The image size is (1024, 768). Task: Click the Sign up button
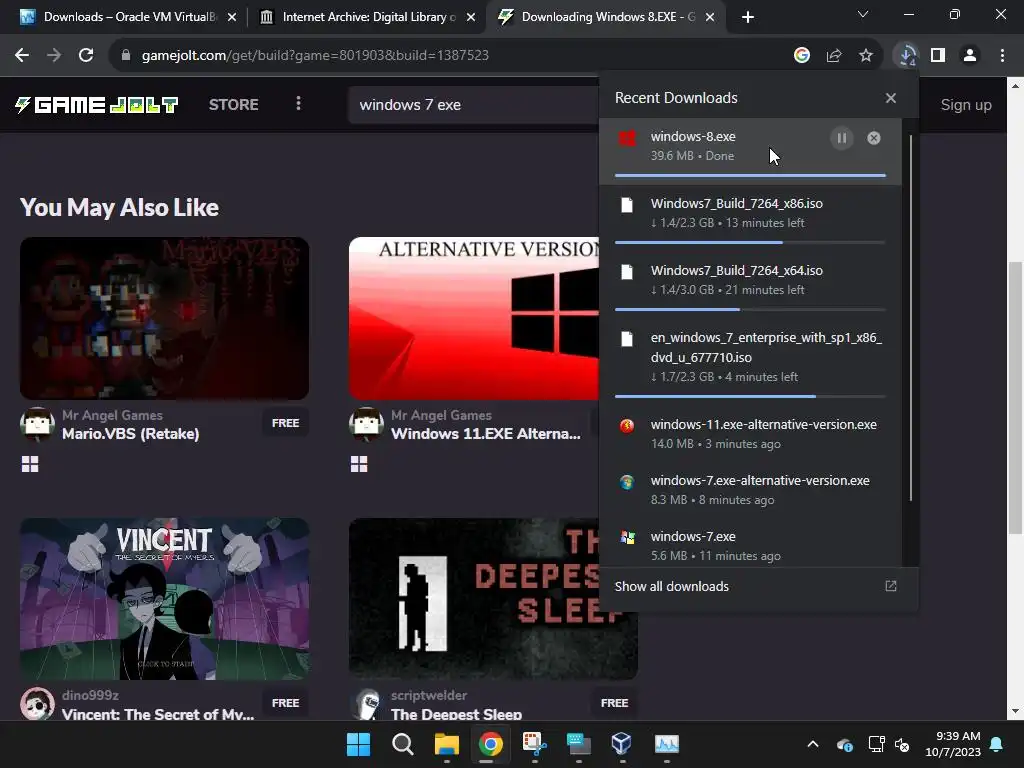[966, 104]
